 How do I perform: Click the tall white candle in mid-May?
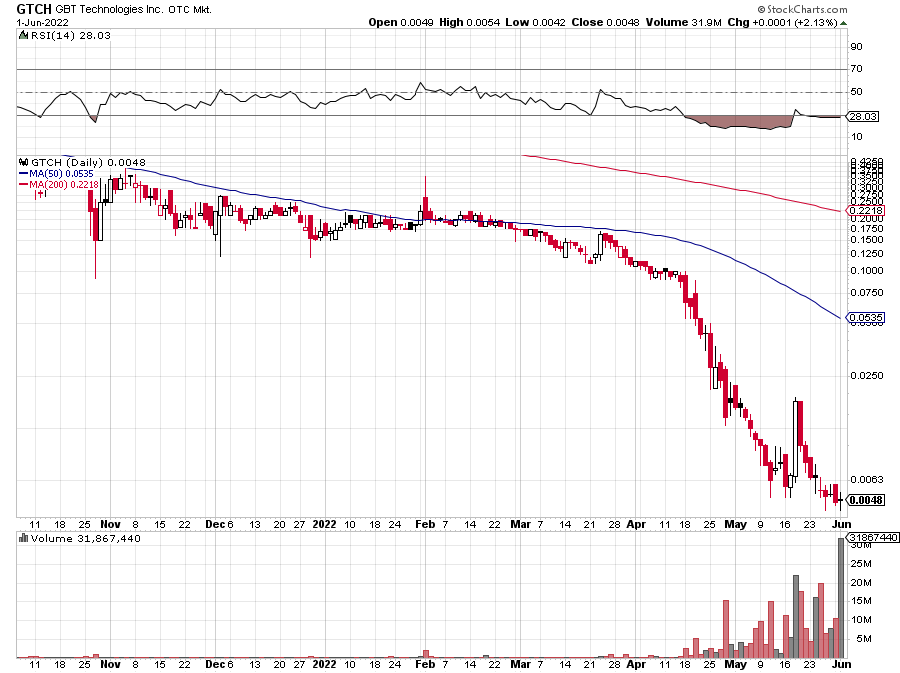click(x=795, y=439)
